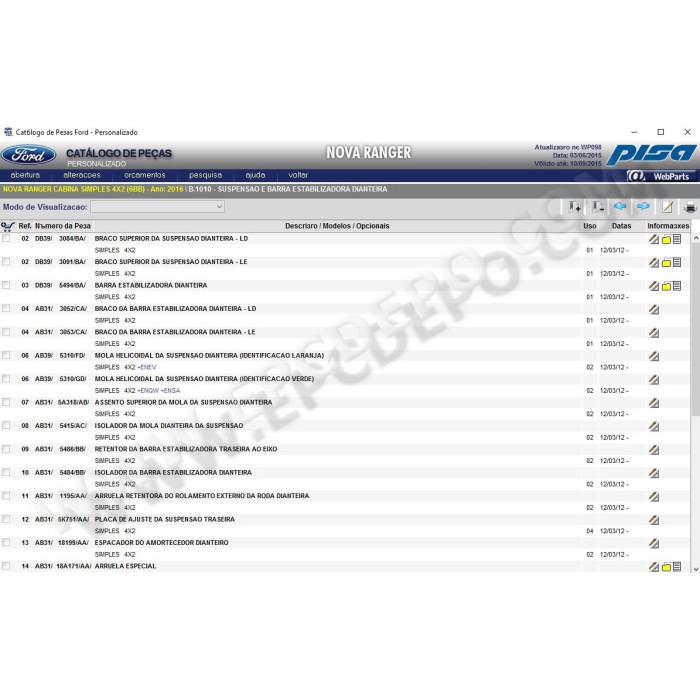The height and width of the screenshot is (700, 700).
Task: Select PLACA DE AJUSTE DA SUSPENSAO TRASEIRA
Action: point(165,519)
